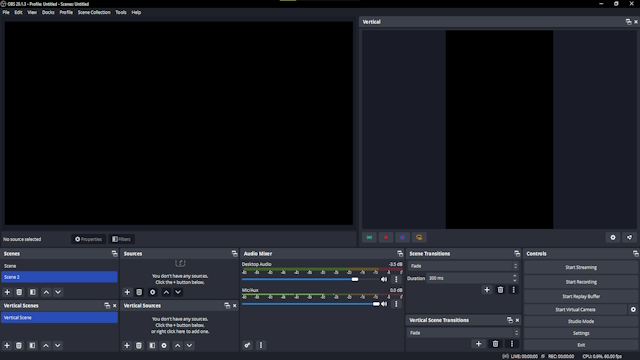Open the Edit menu
The width and height of the screenshot is (640, 360).
[18, 12]
